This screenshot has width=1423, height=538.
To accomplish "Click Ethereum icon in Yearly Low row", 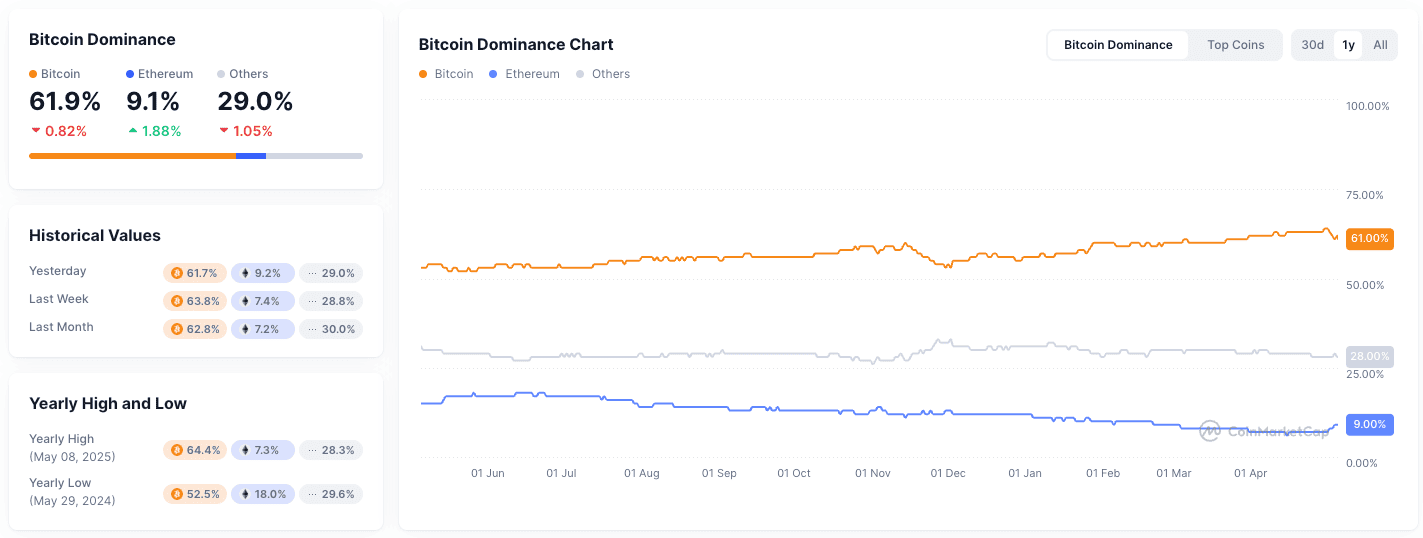I will tap(245, 494).
